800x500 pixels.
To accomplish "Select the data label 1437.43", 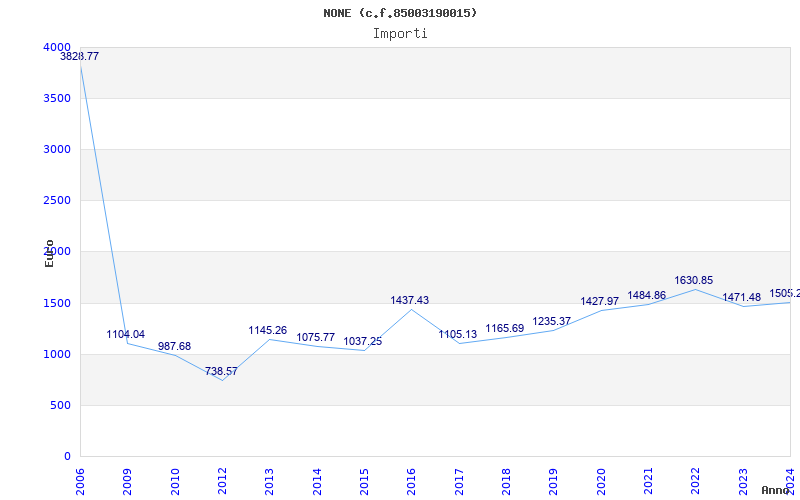I will pos(410,301).
